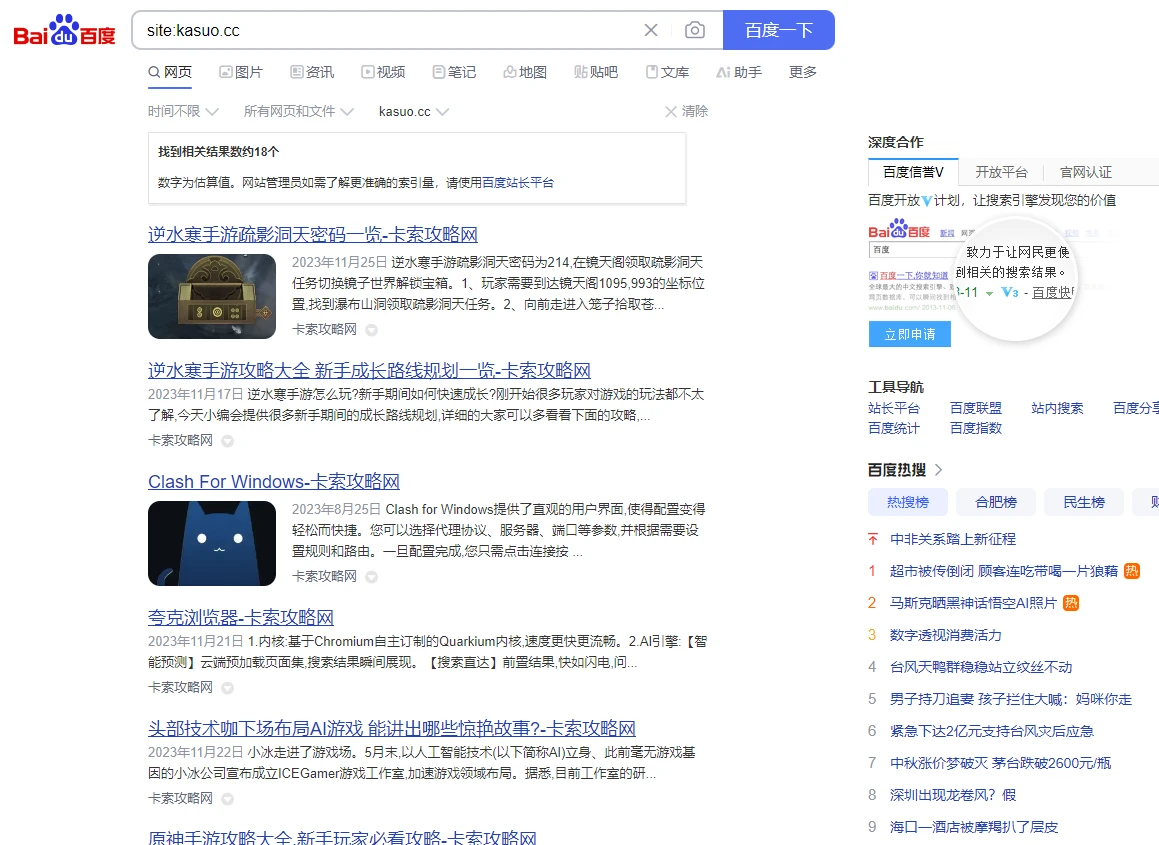The image size is (1159, 845).
Task: Expand arrow beside 卡索攻略网 under 夸克浏览器
Action: 227,688
